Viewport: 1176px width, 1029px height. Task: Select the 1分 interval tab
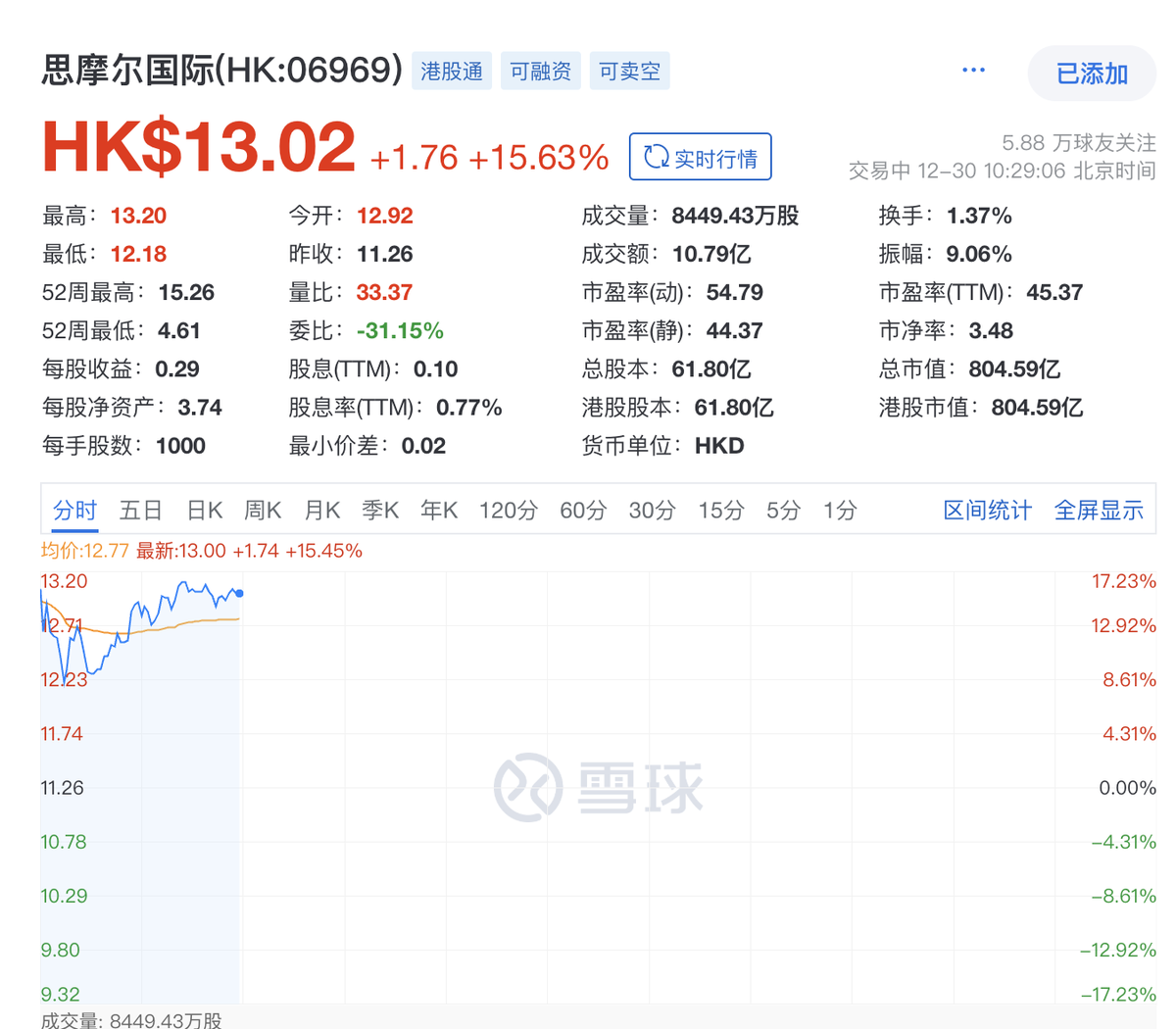(x=840, y=511)
